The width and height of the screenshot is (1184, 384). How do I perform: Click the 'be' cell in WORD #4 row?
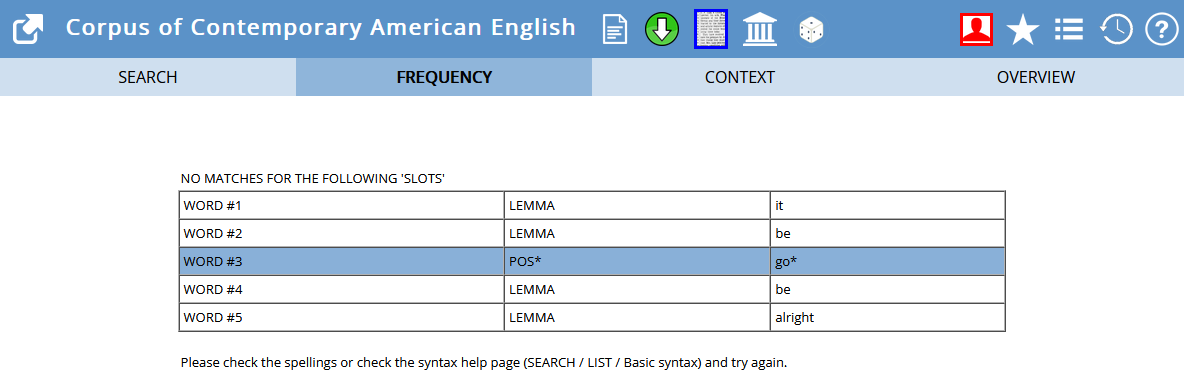click(x=887, y=289)
